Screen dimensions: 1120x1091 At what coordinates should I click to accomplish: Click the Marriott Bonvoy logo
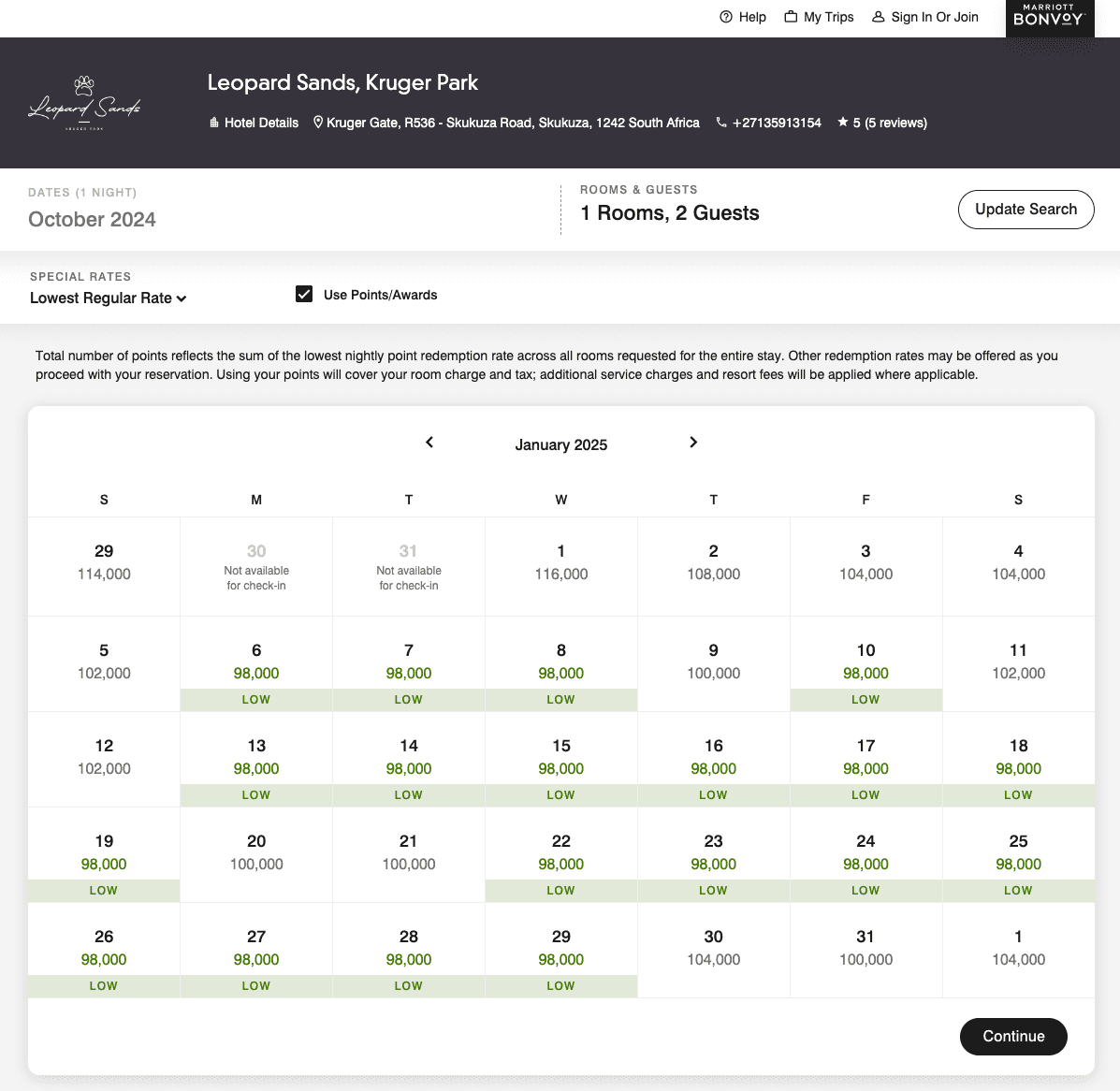point(1049,17)
